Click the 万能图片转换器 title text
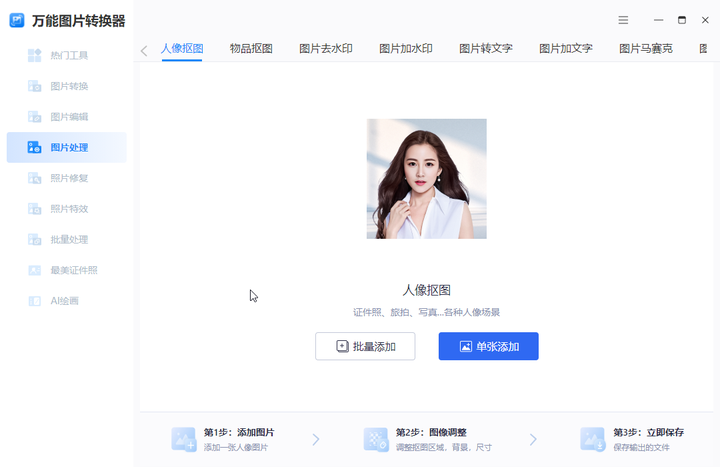Viewport: 720px width, 467px height. 79,21
